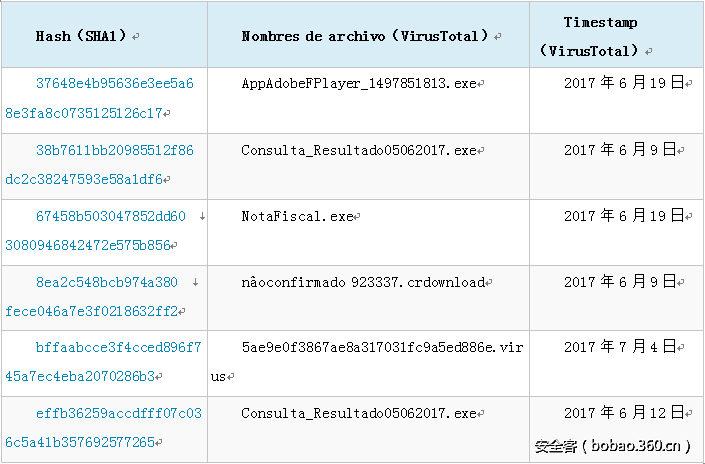Click Consulta_Resultado05062017.exe in the 38b7611bb hash row
The width and height of the screenshot is (705, 464).
pyautogui.click(x=359, y=151)
